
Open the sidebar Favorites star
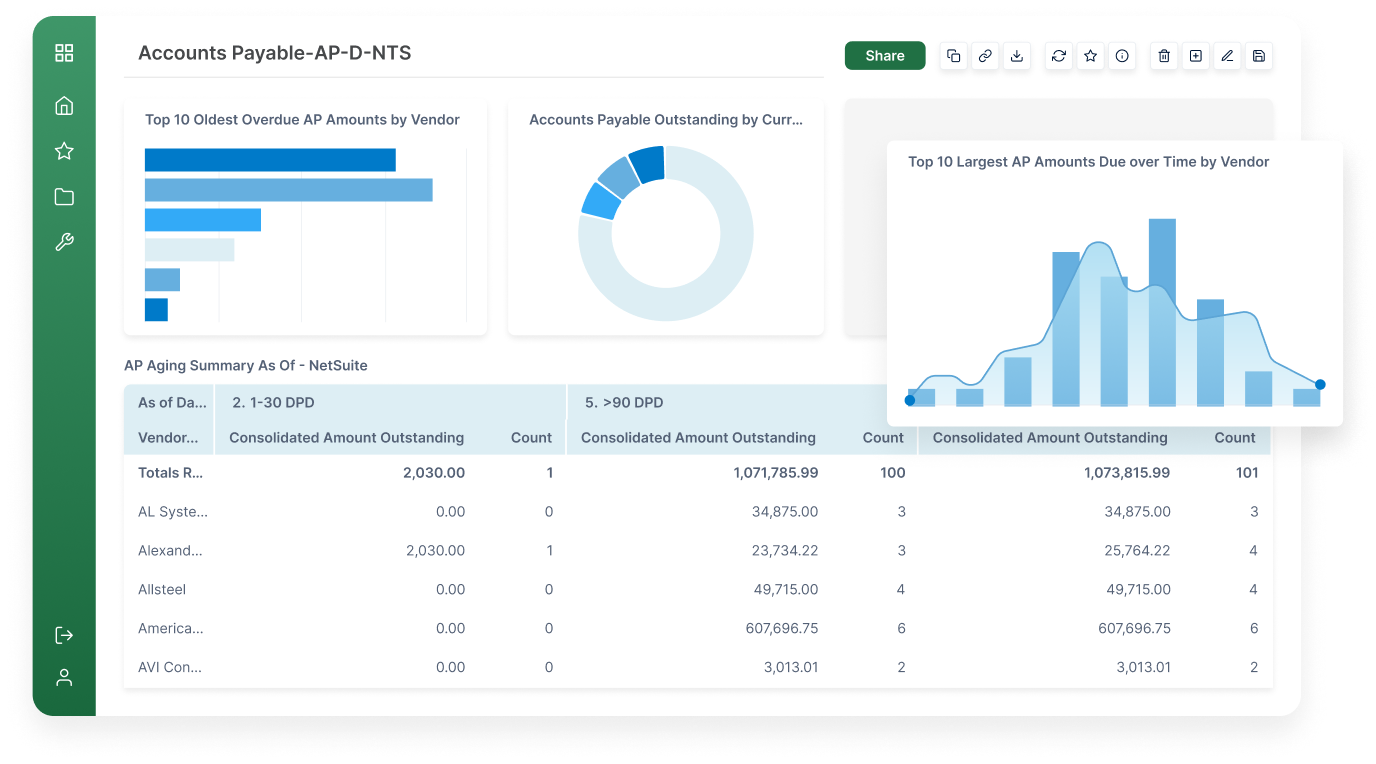click(64, 151)
